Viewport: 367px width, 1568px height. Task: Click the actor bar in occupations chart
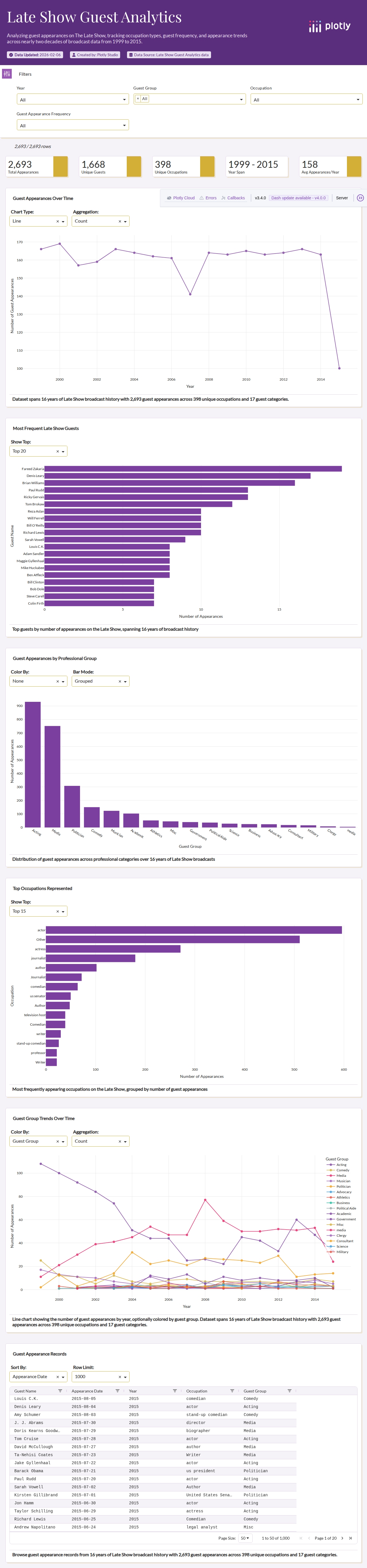click(x=194, y=930)
